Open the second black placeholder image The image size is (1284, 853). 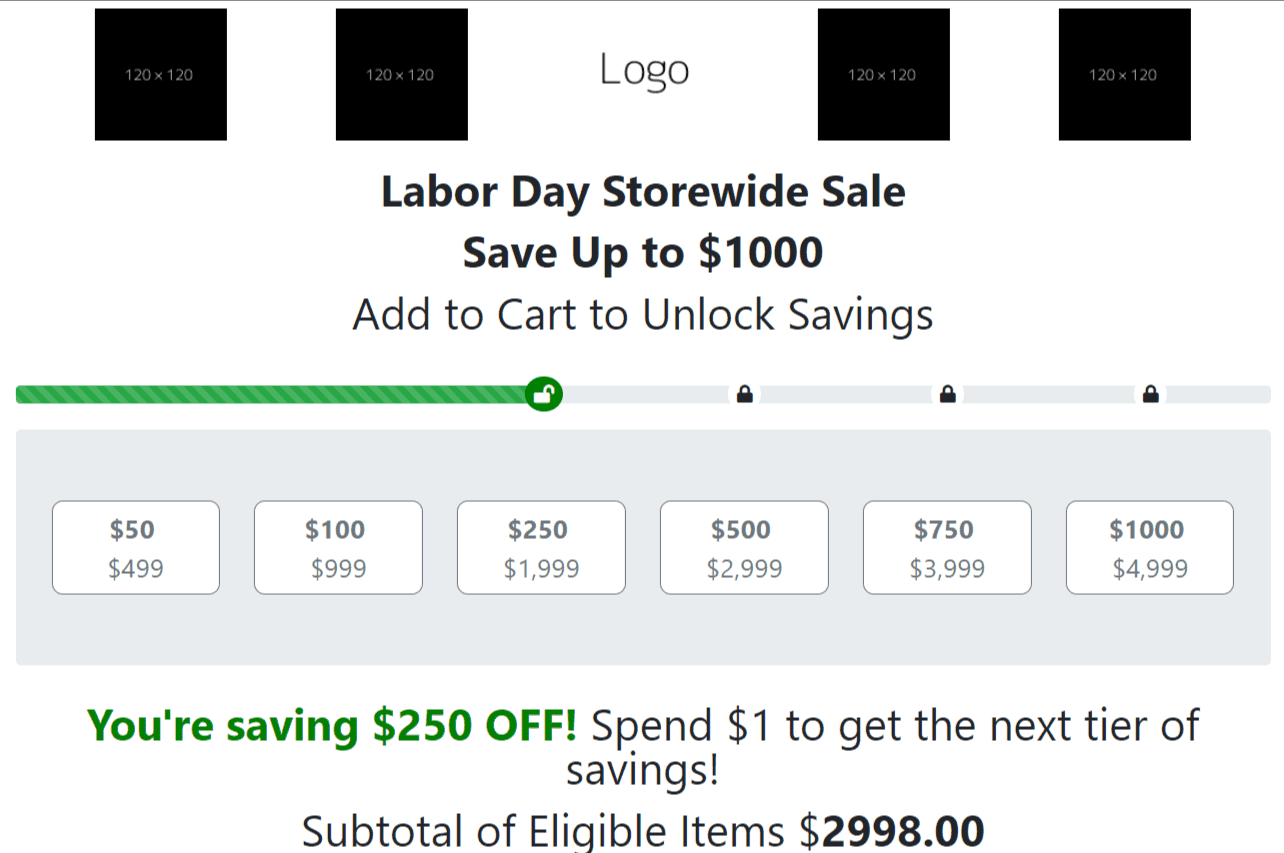click(x=402, y=74)
